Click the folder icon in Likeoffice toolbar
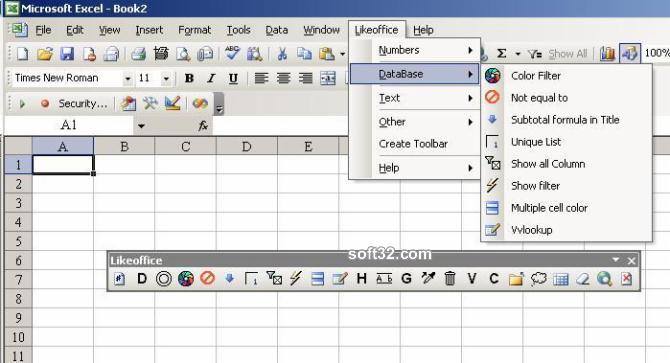The image size is (670, 363). [x=516, y=279]
